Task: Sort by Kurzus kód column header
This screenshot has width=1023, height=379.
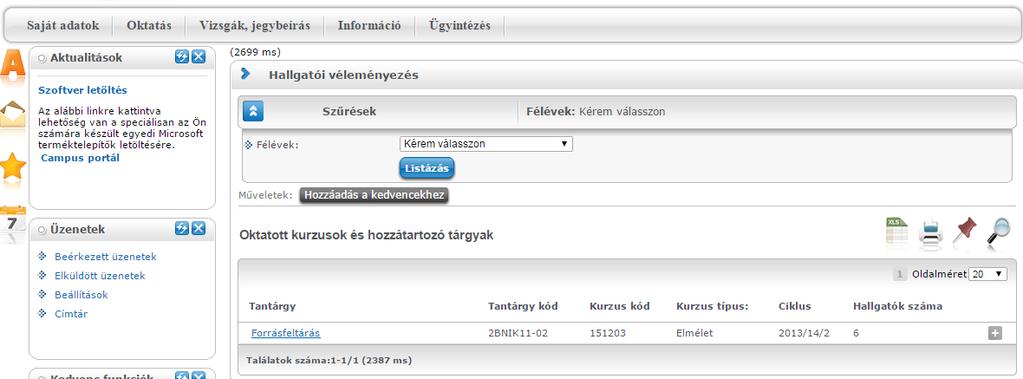Action: pos(619,306)
